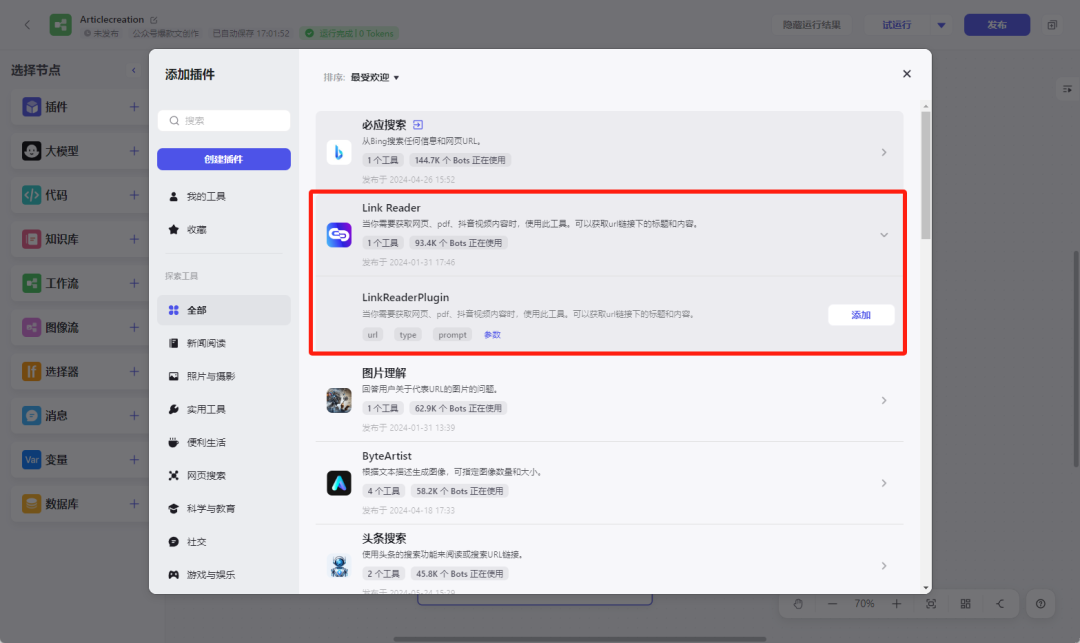The height and width of the screenshot is (643, 1080).
Task: Select the 社交 category
Action: click(223, 541)
